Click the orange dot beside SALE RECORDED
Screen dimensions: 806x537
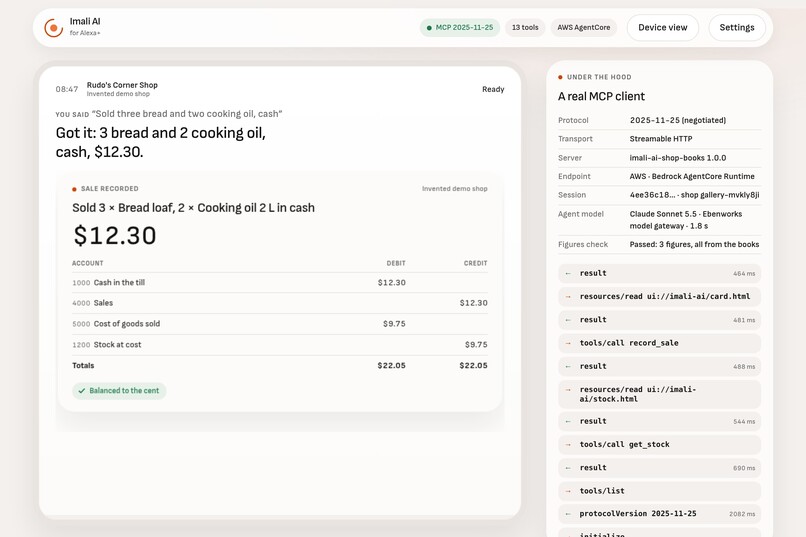75,189
